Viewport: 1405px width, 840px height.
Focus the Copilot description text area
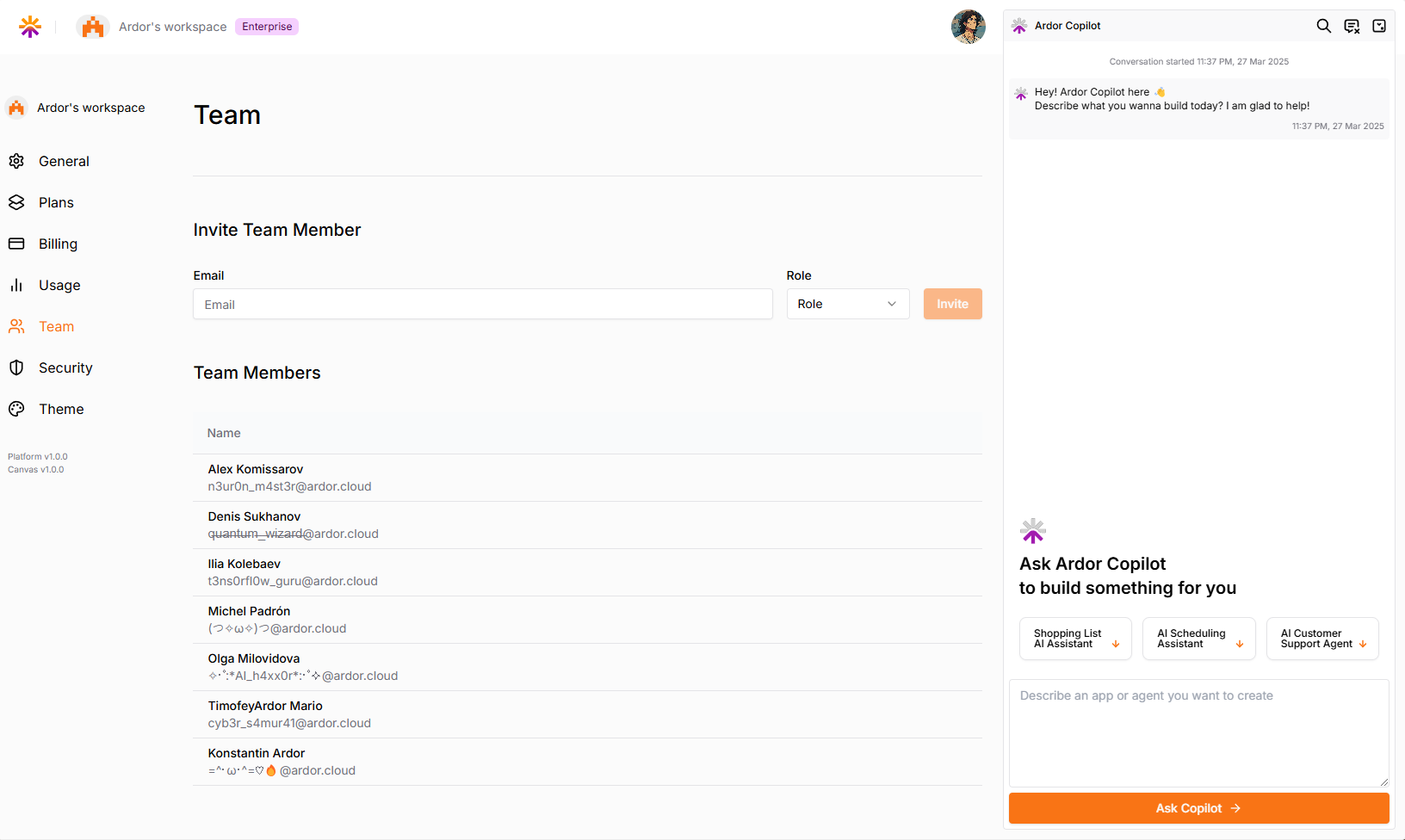(x=1198, y=732)
